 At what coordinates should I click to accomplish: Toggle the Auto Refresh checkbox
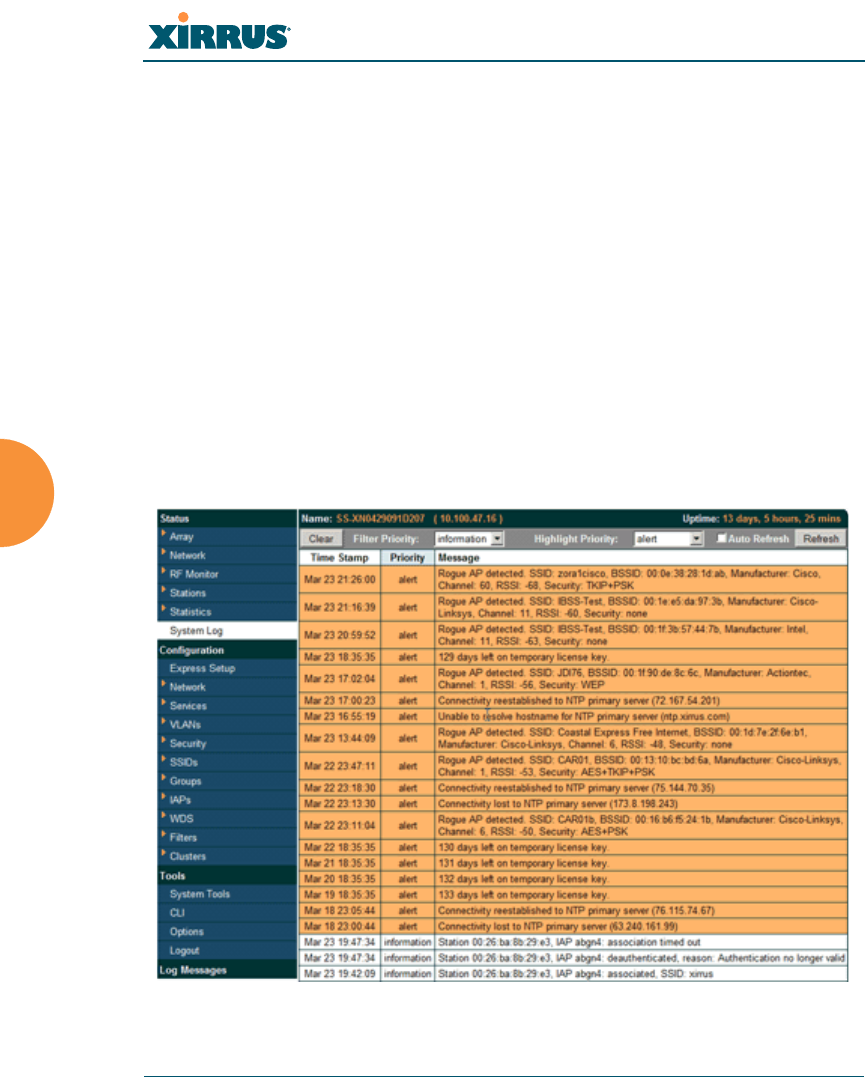pyautogui.click(x=721, y=538)
